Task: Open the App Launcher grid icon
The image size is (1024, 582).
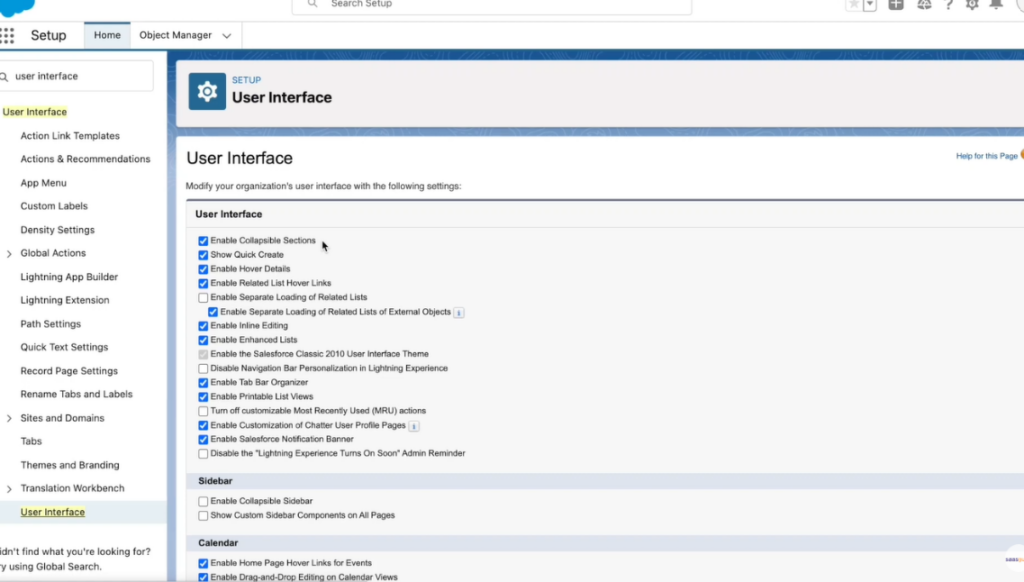Action: (7, 35)
